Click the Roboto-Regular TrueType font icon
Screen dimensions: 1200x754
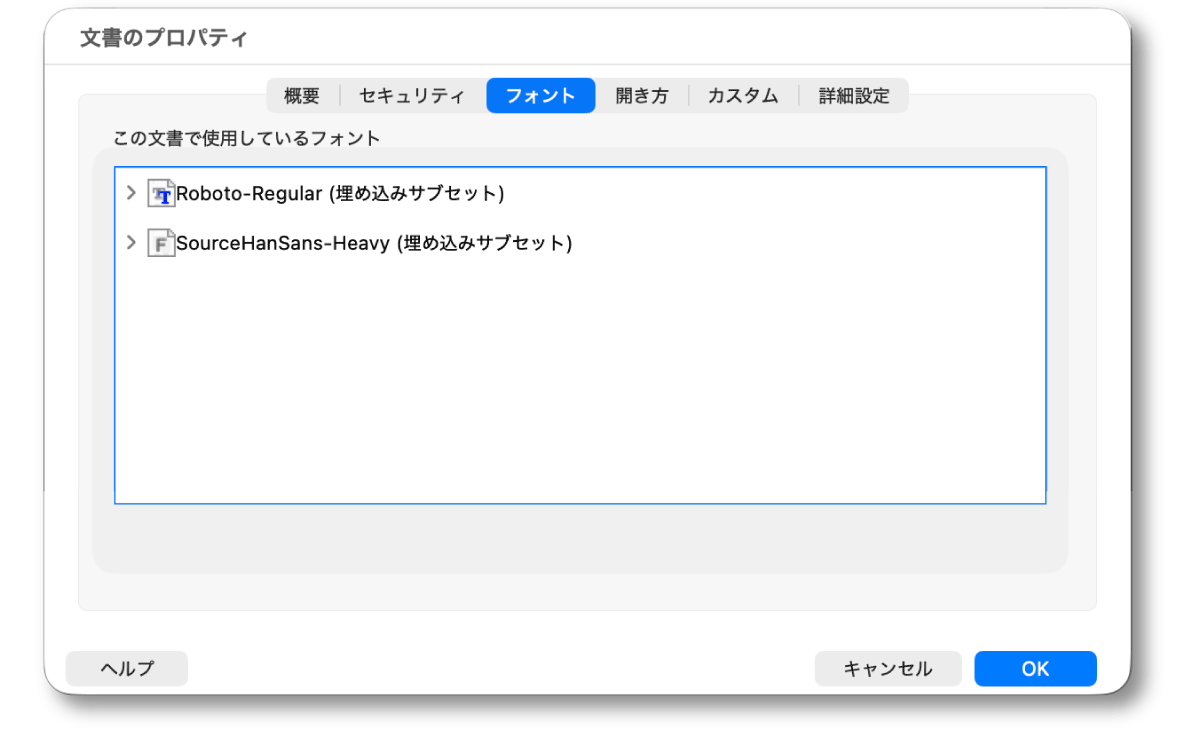(x=161, y=194)
